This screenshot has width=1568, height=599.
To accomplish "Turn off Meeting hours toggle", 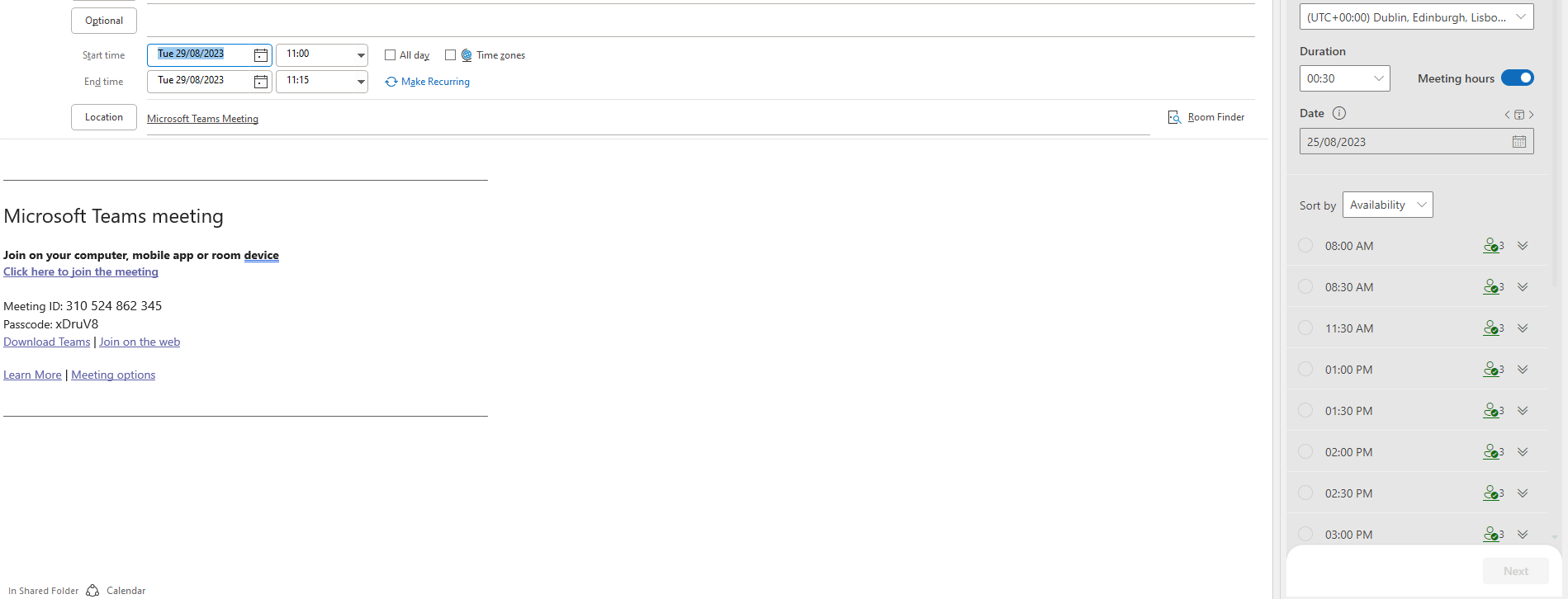I will pyautogui.click(x=1517, y=78).
